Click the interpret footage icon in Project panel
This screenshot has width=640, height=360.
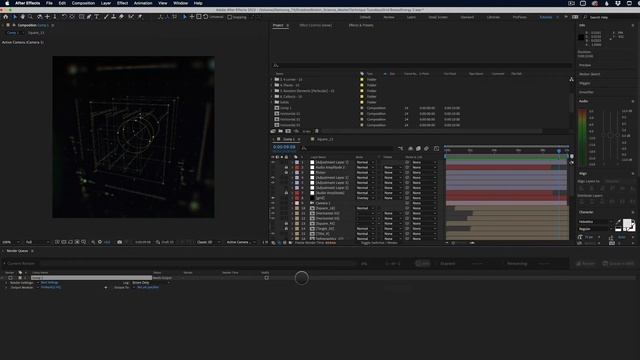(273, 131)
